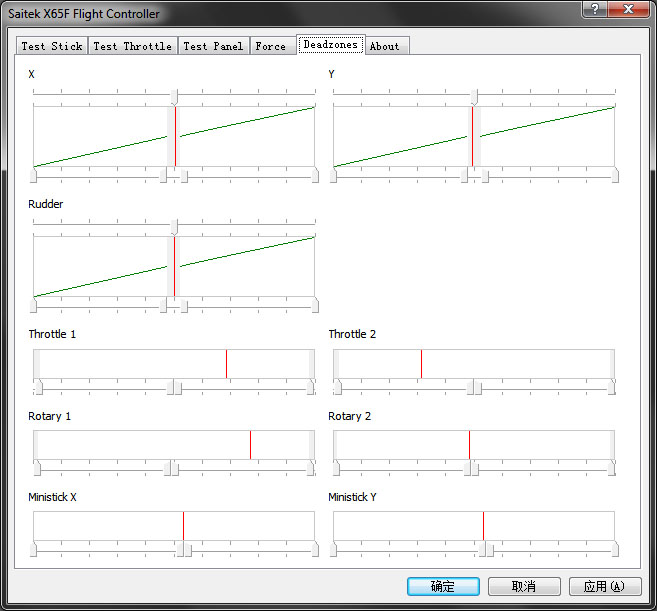The image size is (657, 611).
Task: Open the Test Throttle tab
Action: tap(133, 46)
